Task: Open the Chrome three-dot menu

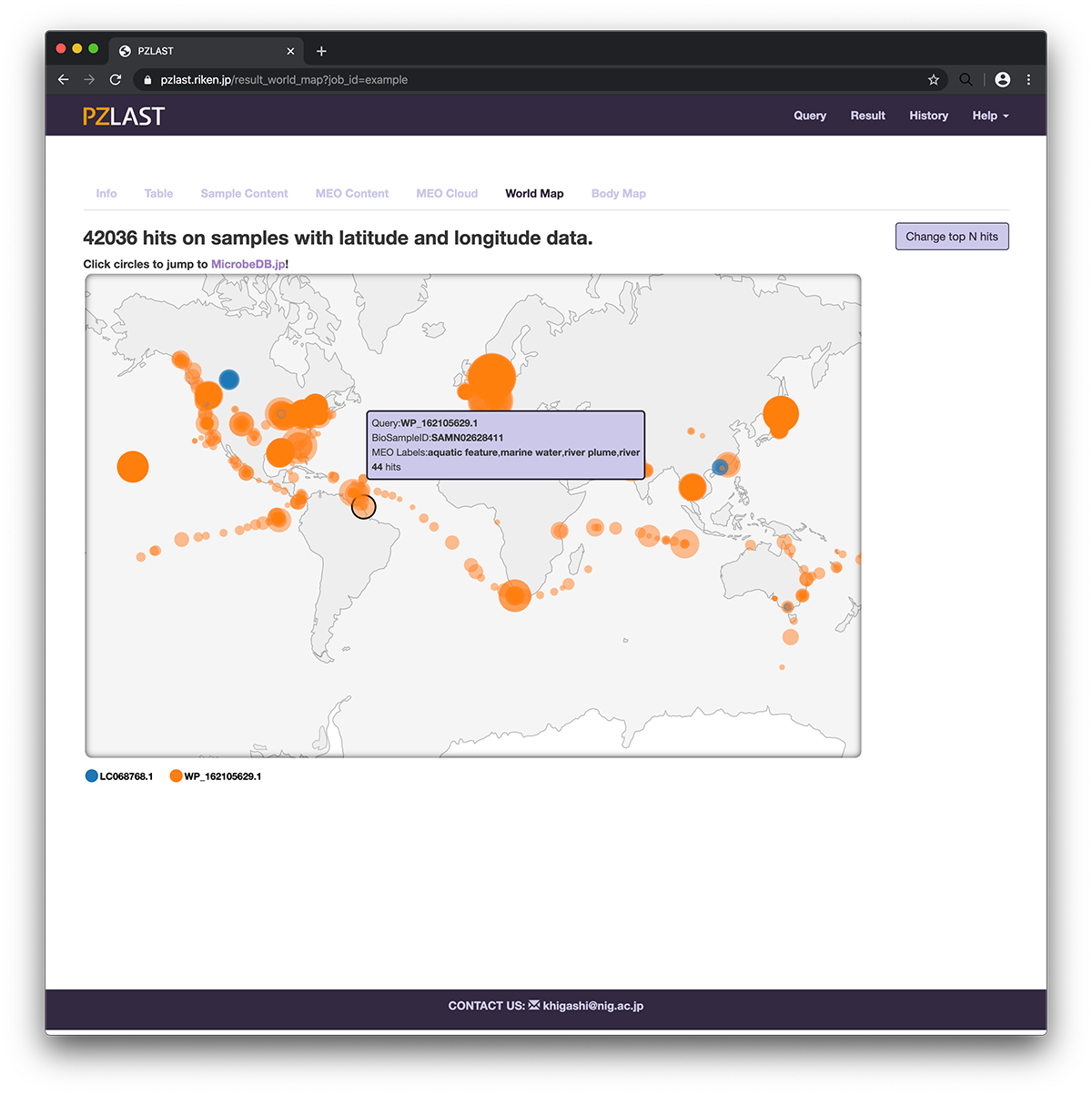Action: [x=1029, y=80]
